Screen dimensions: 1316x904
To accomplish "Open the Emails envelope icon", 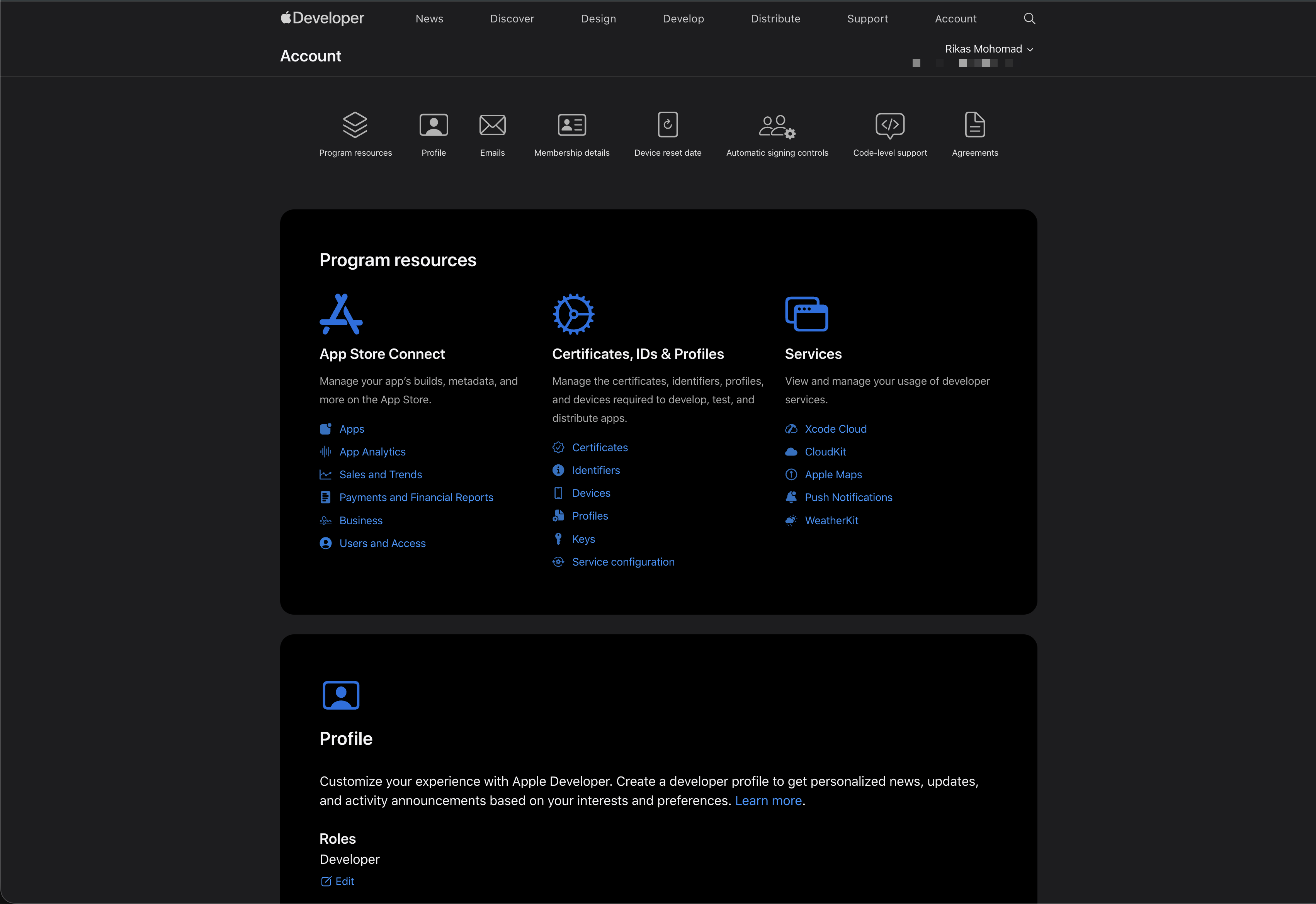I will click(x=492, y=125).
